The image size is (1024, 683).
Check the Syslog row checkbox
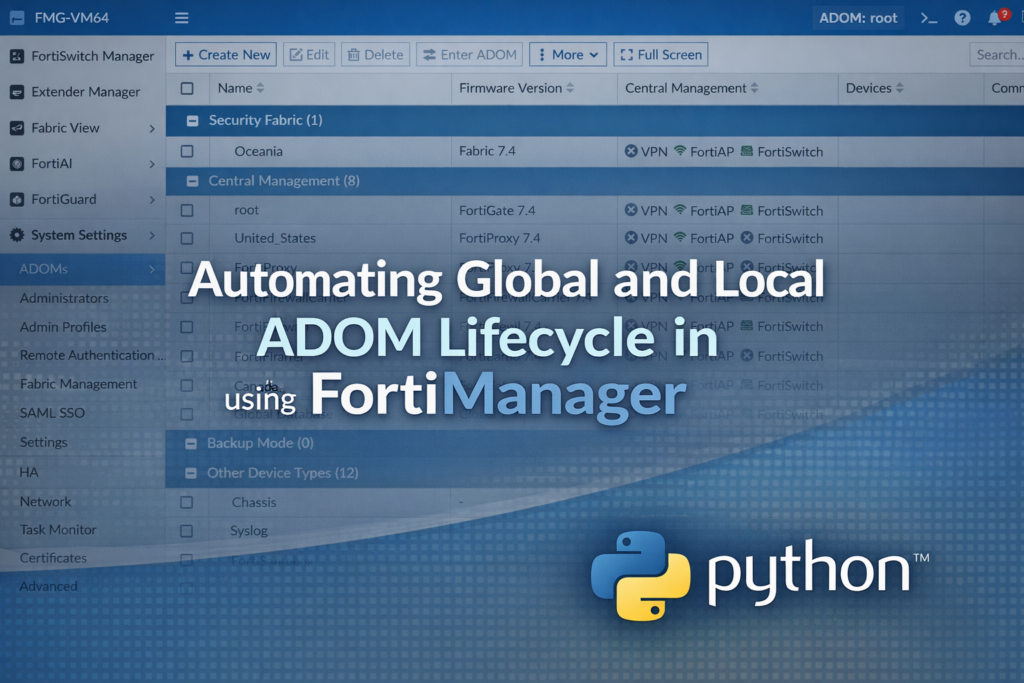tap(187, 531)
